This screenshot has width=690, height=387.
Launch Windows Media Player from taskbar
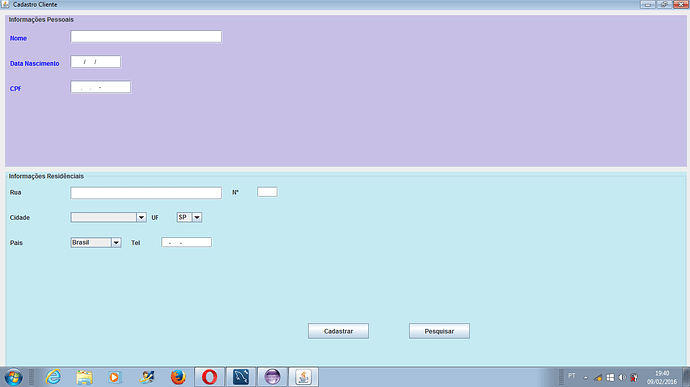tap(115, 377)
